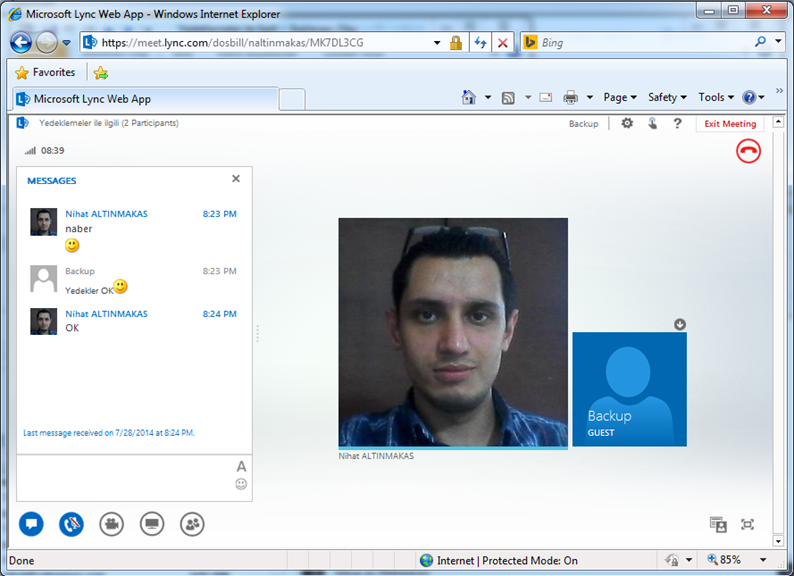Click Exit Meeting button

(730, 124)
